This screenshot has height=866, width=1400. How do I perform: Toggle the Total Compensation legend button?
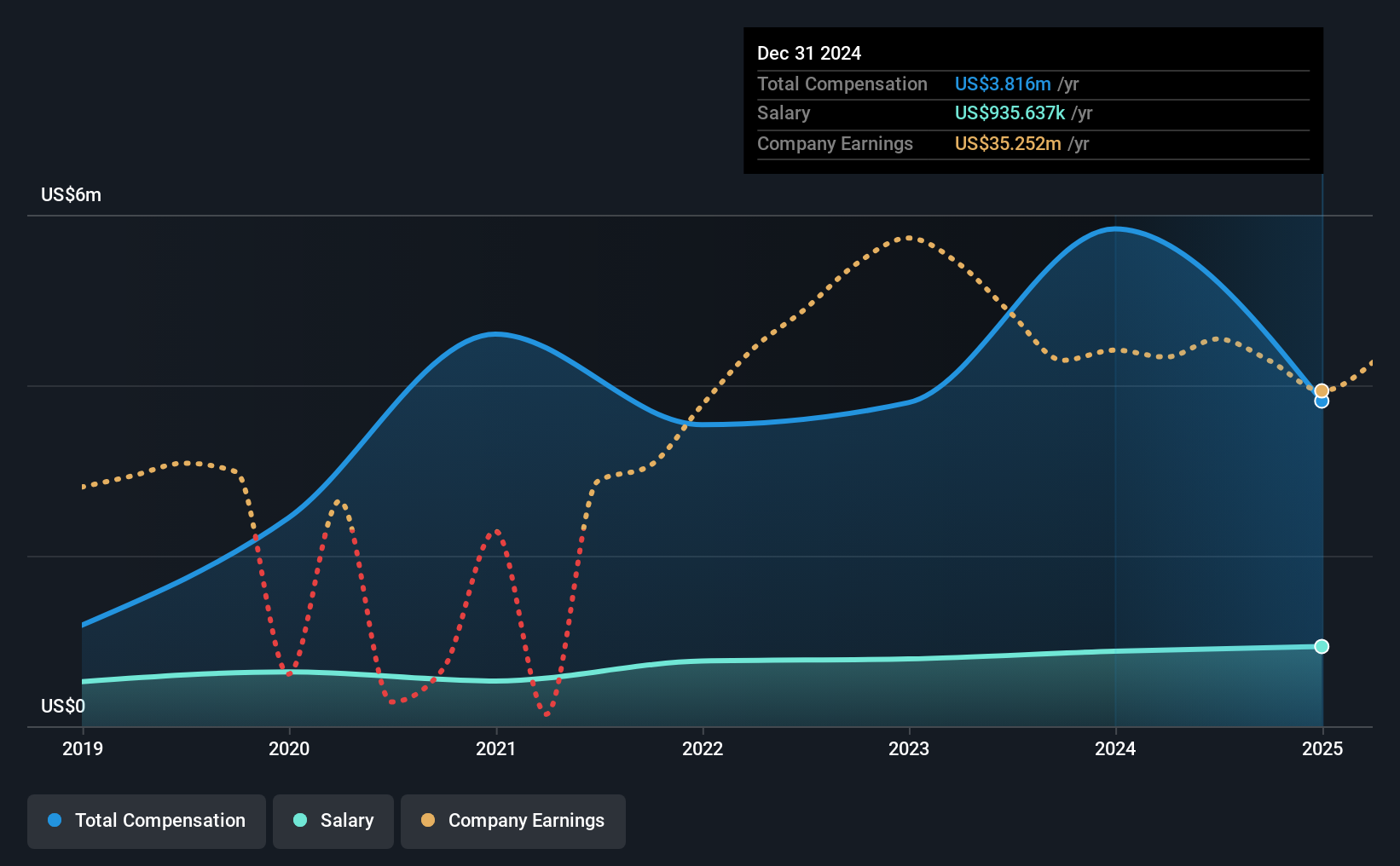pyautogui.click(x=147, y=821)
